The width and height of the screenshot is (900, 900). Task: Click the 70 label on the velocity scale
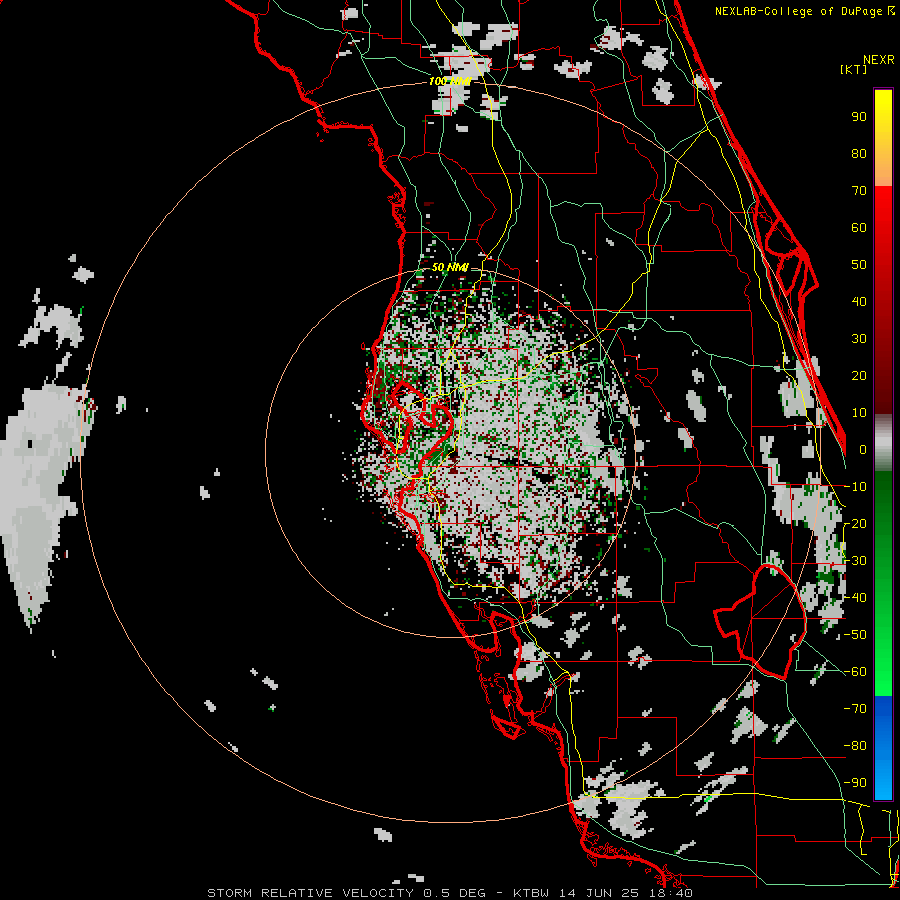coord(859,191)
